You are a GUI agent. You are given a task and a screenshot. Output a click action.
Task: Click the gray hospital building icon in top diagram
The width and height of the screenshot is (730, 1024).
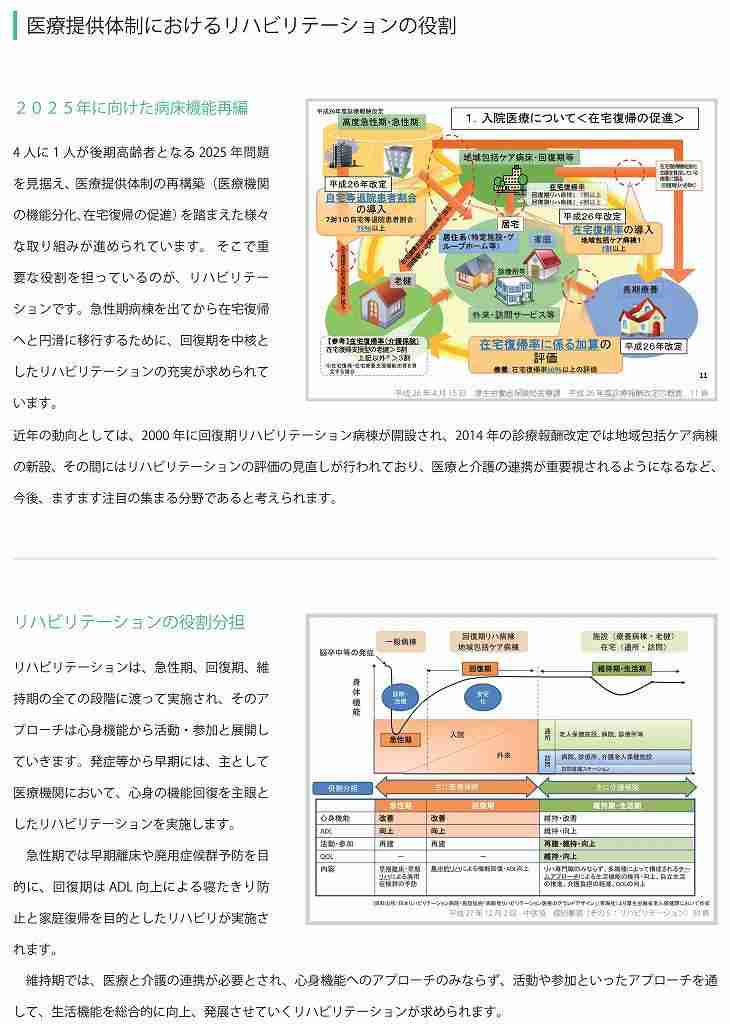click(x=345, y=155)
